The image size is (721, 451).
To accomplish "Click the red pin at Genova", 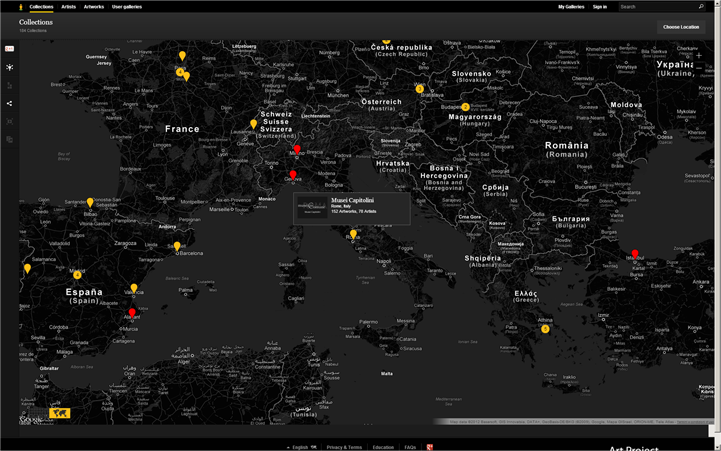I will tap(293, 175).
